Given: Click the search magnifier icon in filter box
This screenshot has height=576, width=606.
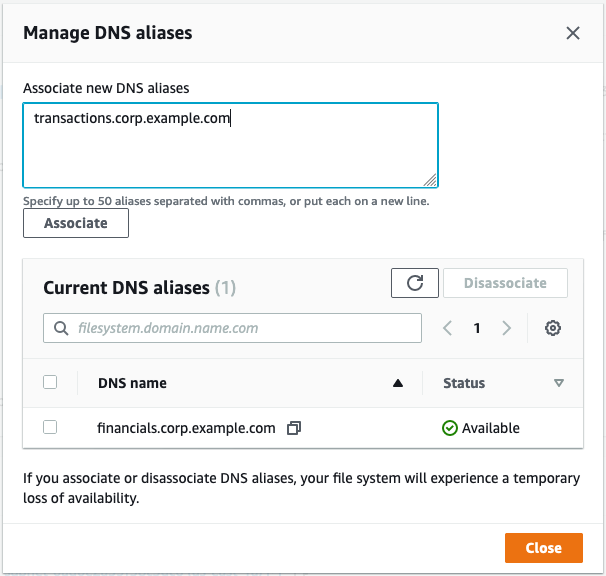Looking at the screenshot, I should point(61,328).
